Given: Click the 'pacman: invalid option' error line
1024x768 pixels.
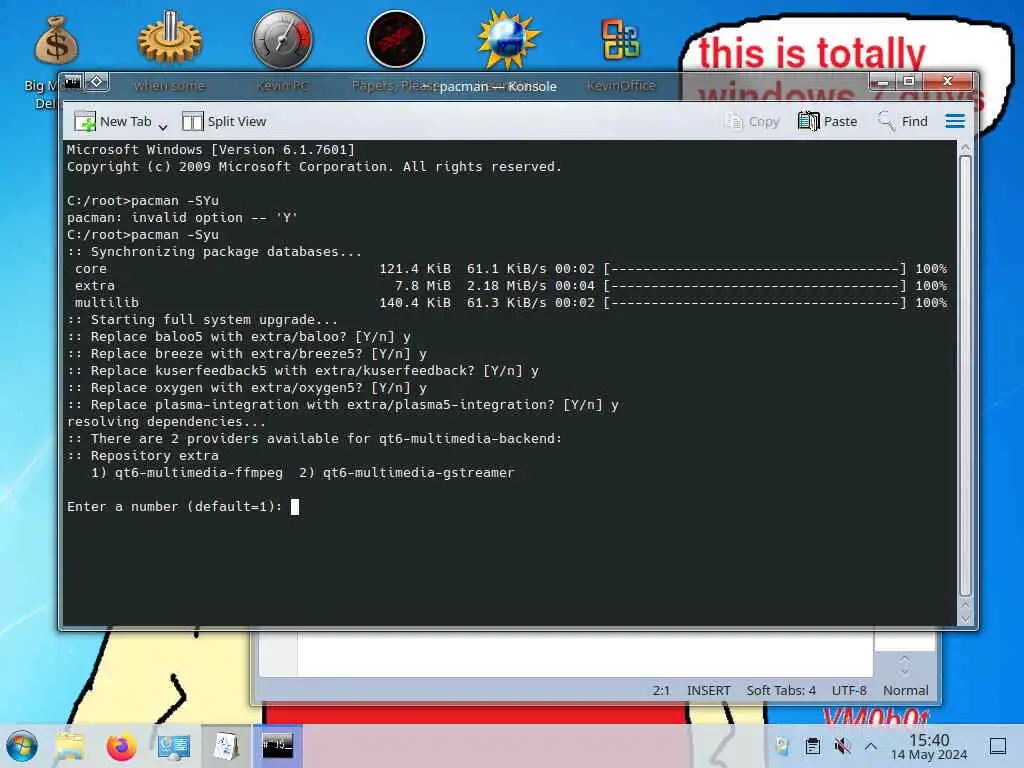Looking at the screenshot, I should [x=182, y=217].
